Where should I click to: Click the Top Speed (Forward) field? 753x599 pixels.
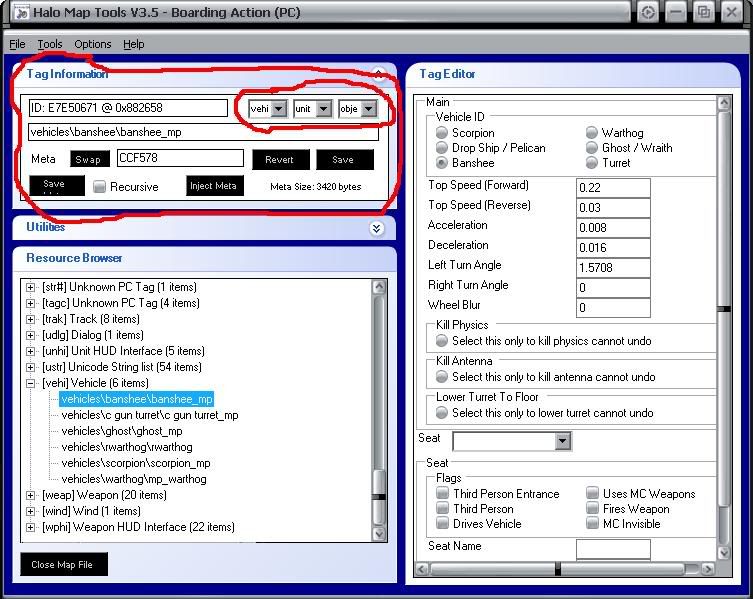613,188
